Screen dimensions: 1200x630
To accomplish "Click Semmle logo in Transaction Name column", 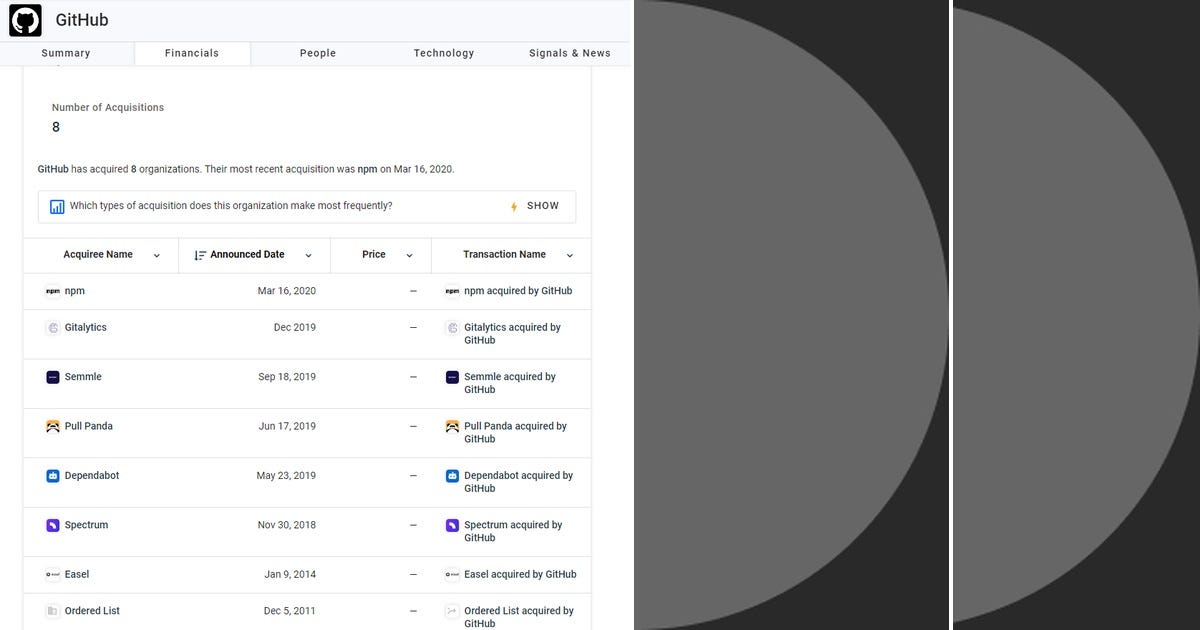I will point(452,377).
